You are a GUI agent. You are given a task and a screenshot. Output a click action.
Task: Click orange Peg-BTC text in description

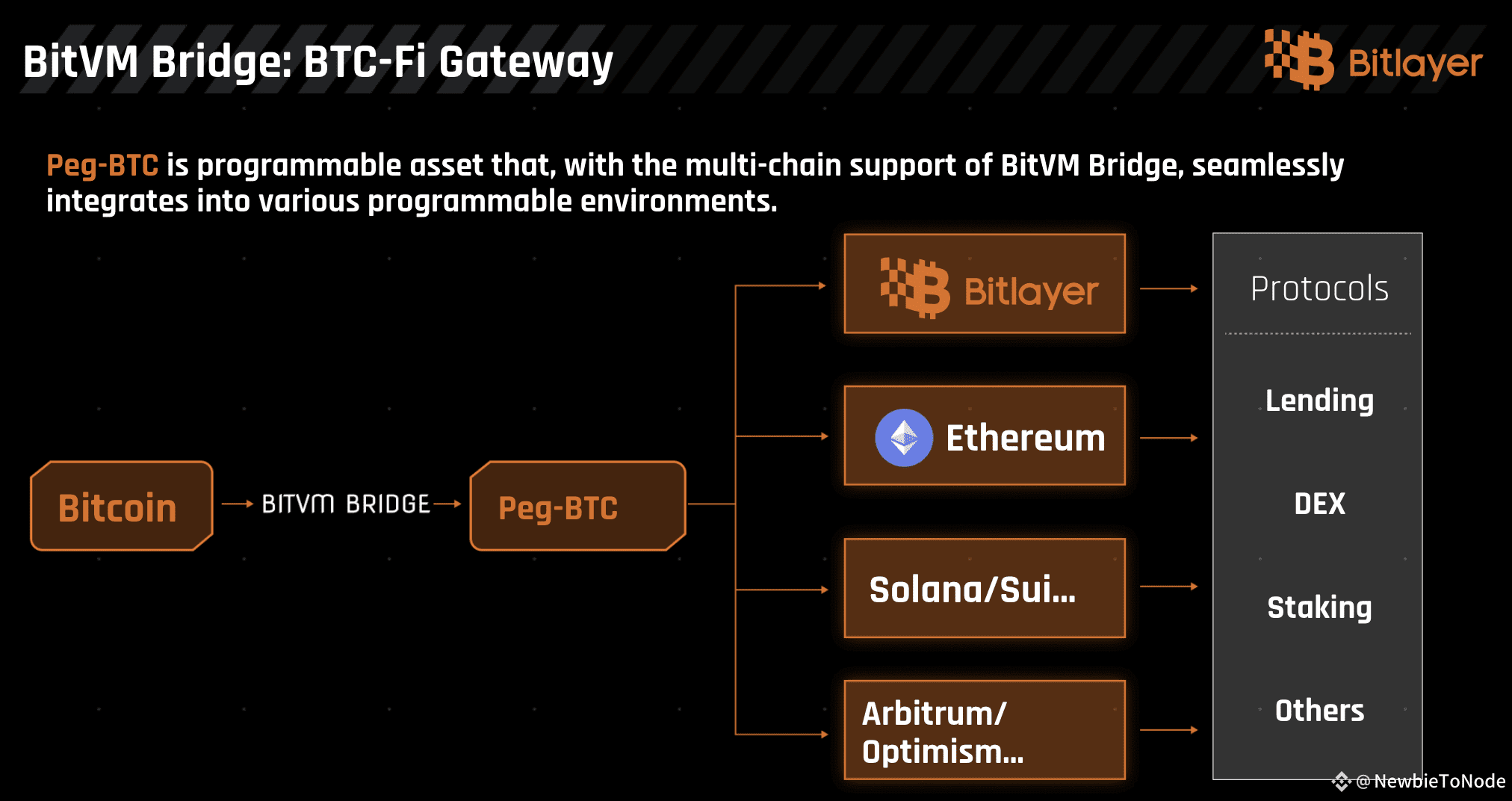102,166
